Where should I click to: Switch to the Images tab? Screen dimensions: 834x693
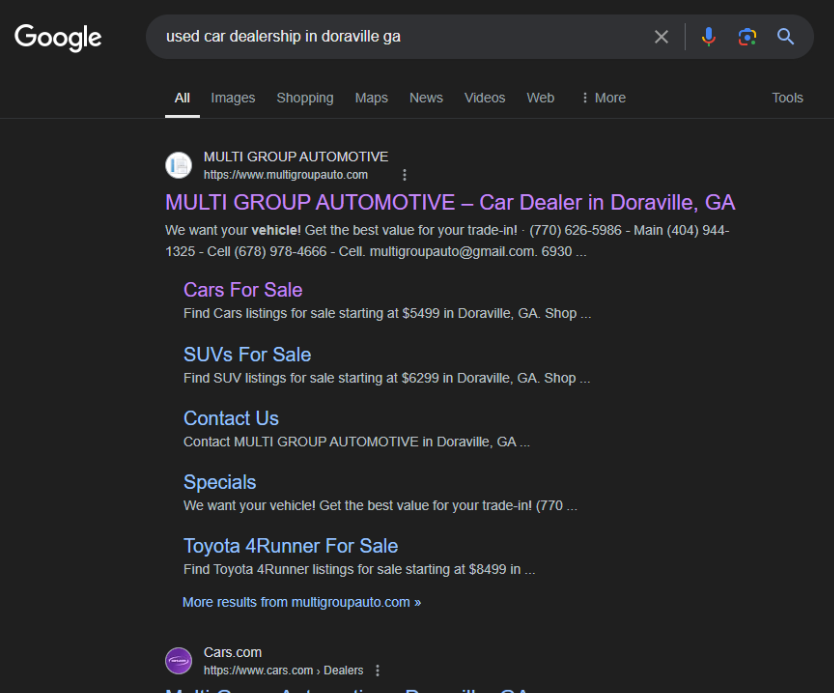pyautogui.click(x=233, y=98)
